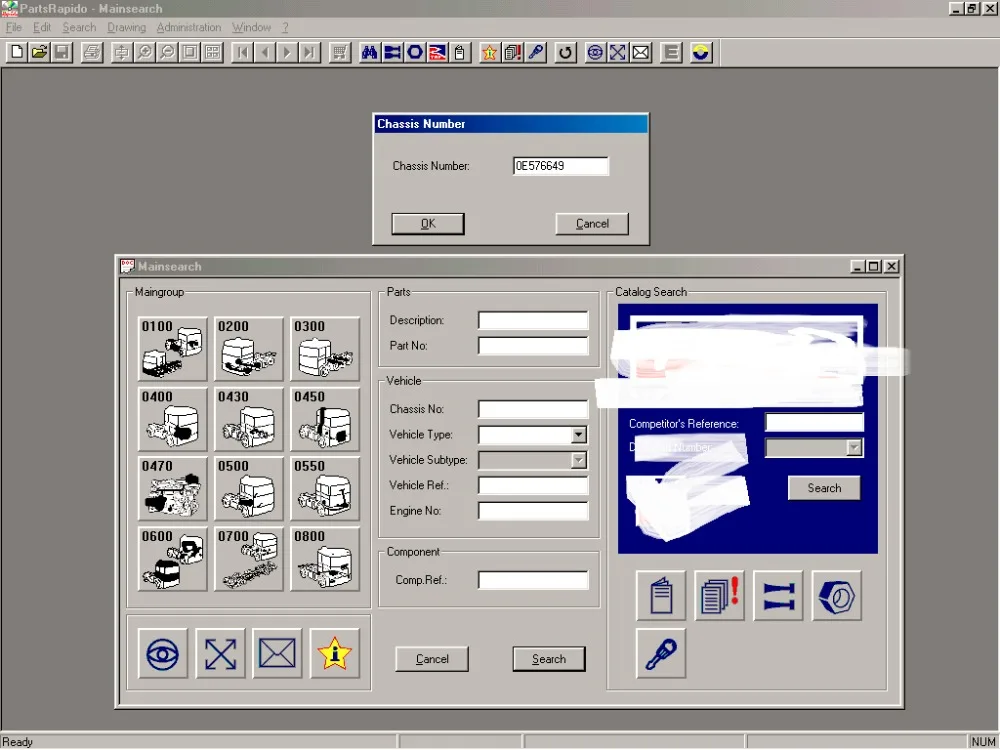Click OK in Chassis Number dialog

click(x=428, y=224)
